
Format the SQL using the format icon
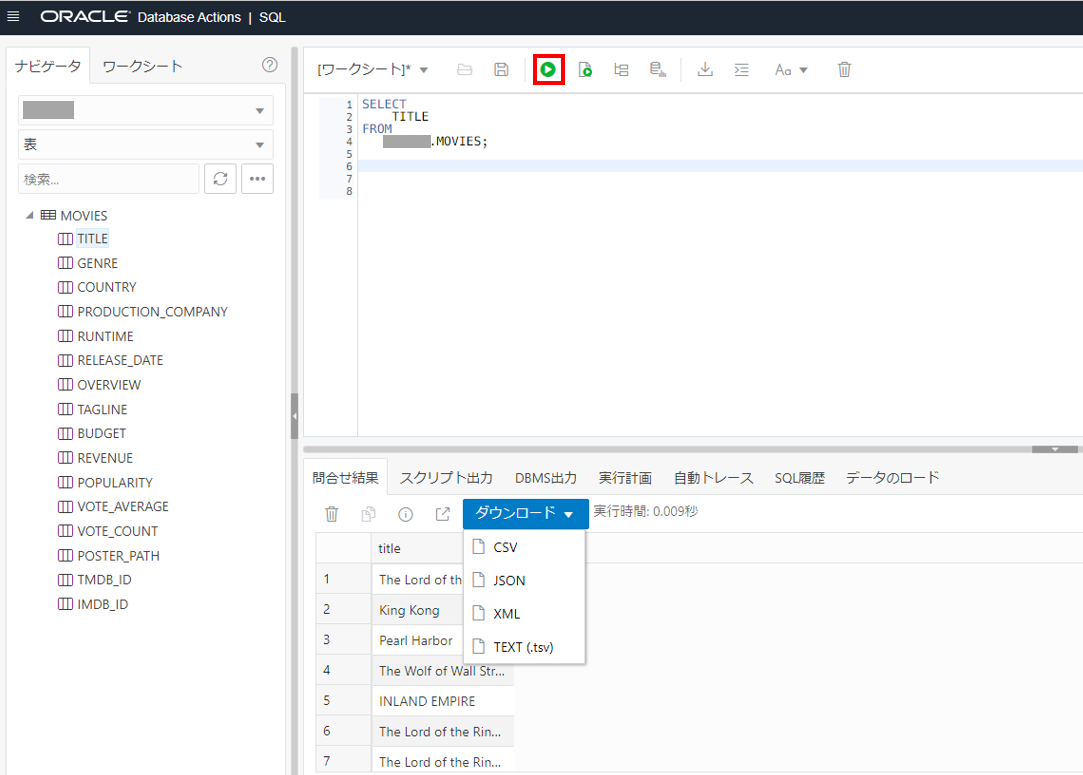coord(741,69)
